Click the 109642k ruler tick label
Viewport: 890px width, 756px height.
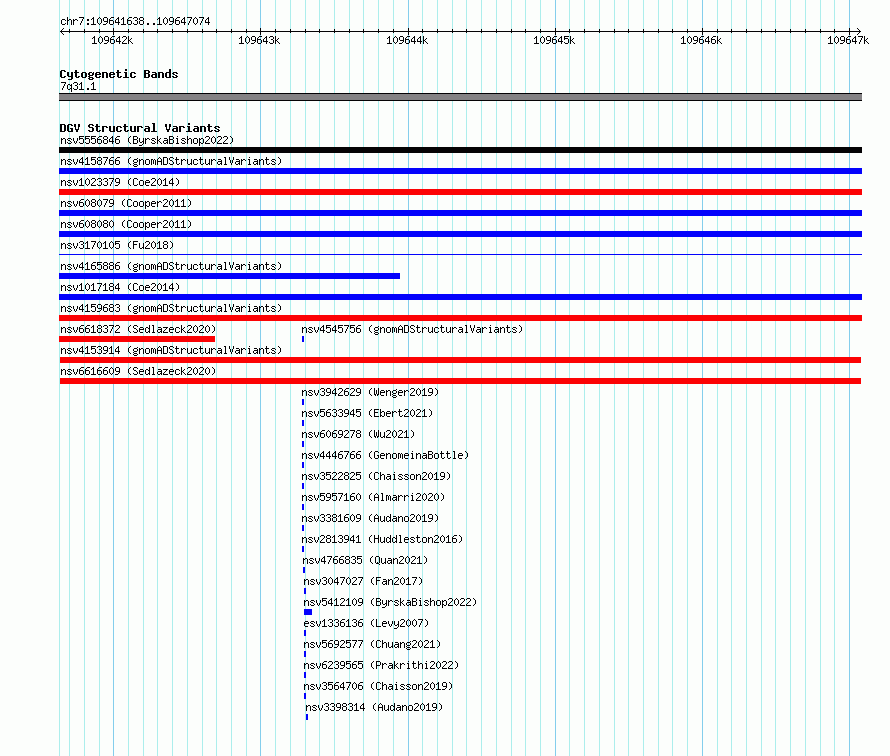112,40
